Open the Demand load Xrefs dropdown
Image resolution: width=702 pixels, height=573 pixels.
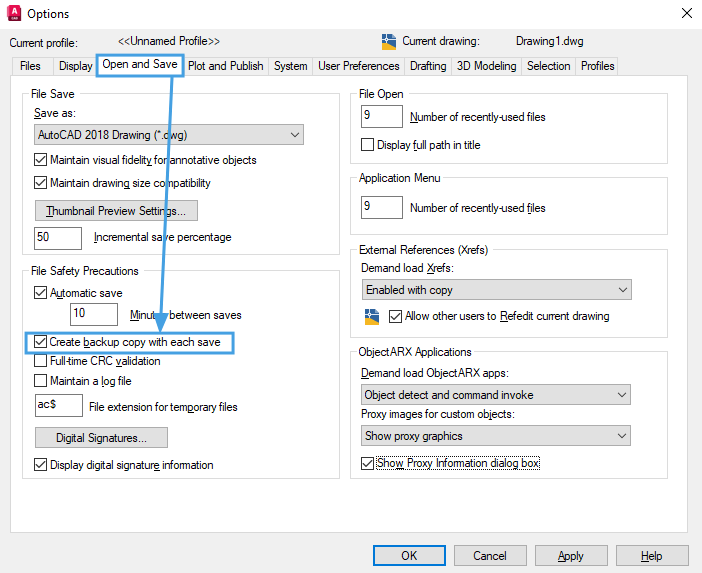[497, 290]
